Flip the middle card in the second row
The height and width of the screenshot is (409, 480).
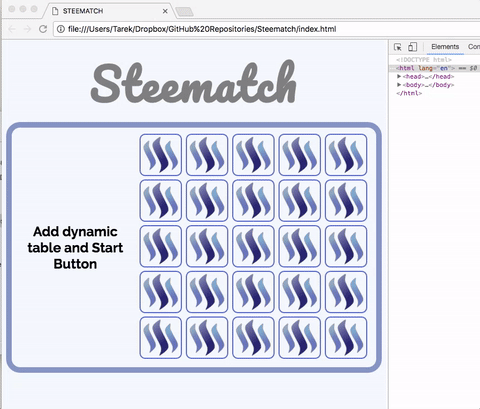coord(253,201)
